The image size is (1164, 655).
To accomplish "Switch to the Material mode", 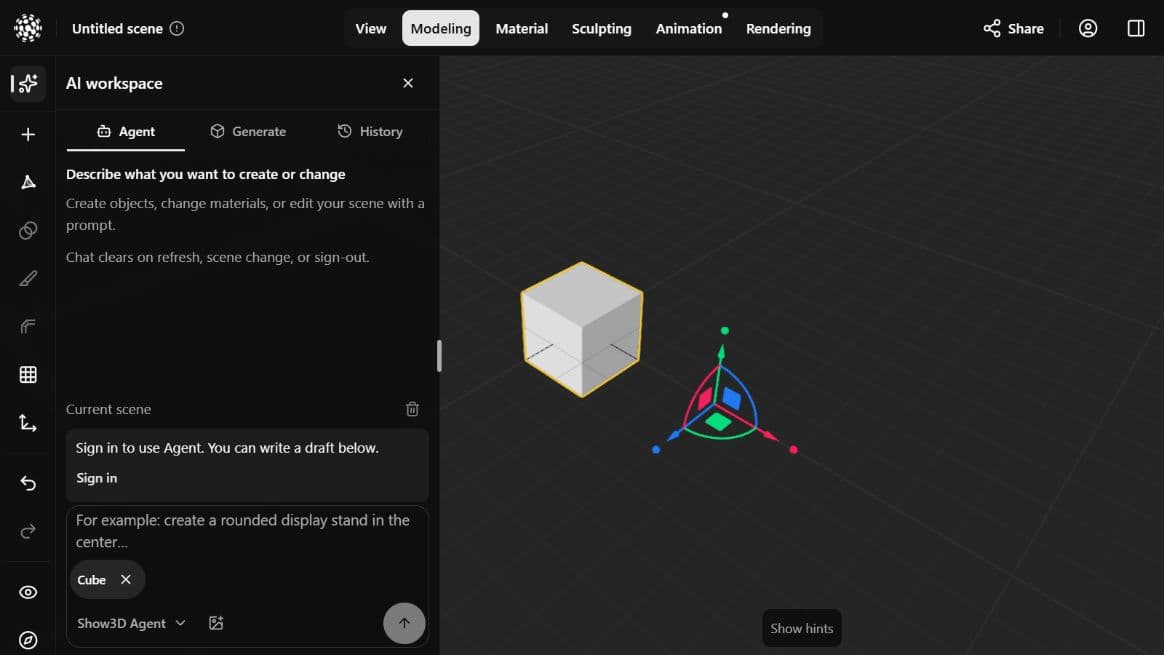I will [521, 28].
